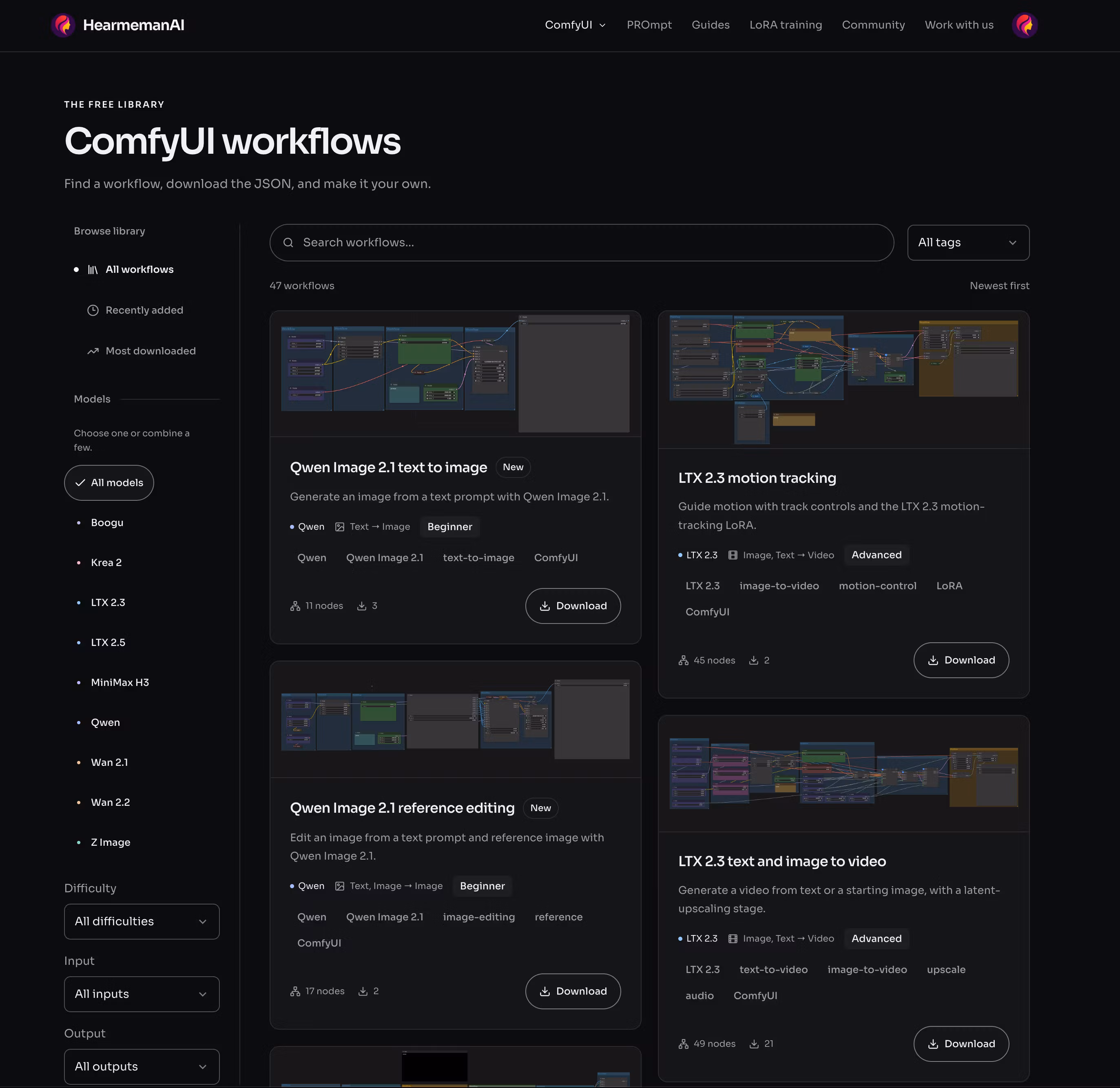The image size is (1120, 1088).
Task: Click the image icon beside Text → Image
Action: tap(340, 527)
